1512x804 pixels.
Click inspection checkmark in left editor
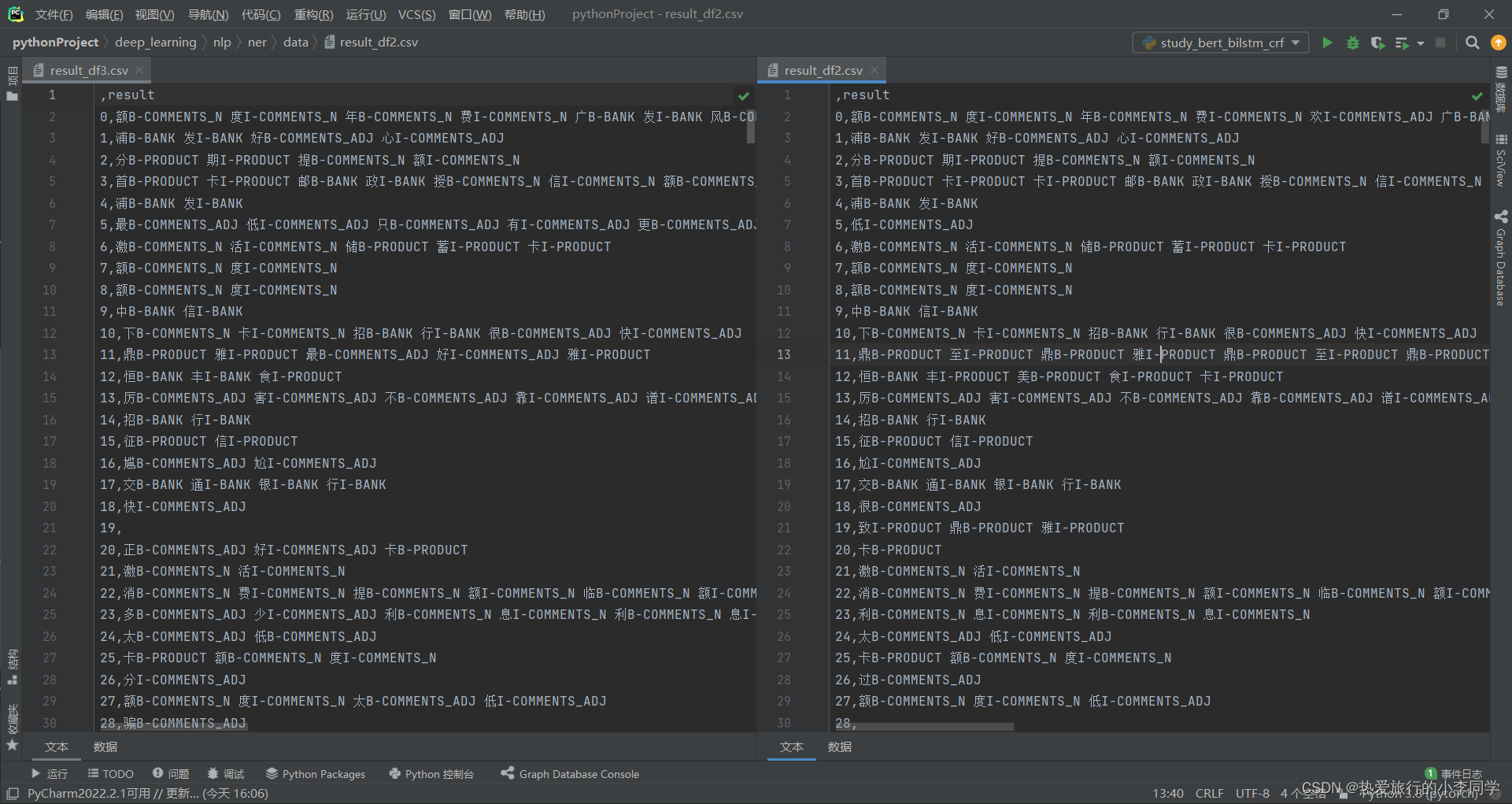pyautogui.click(x=744, y=96)
